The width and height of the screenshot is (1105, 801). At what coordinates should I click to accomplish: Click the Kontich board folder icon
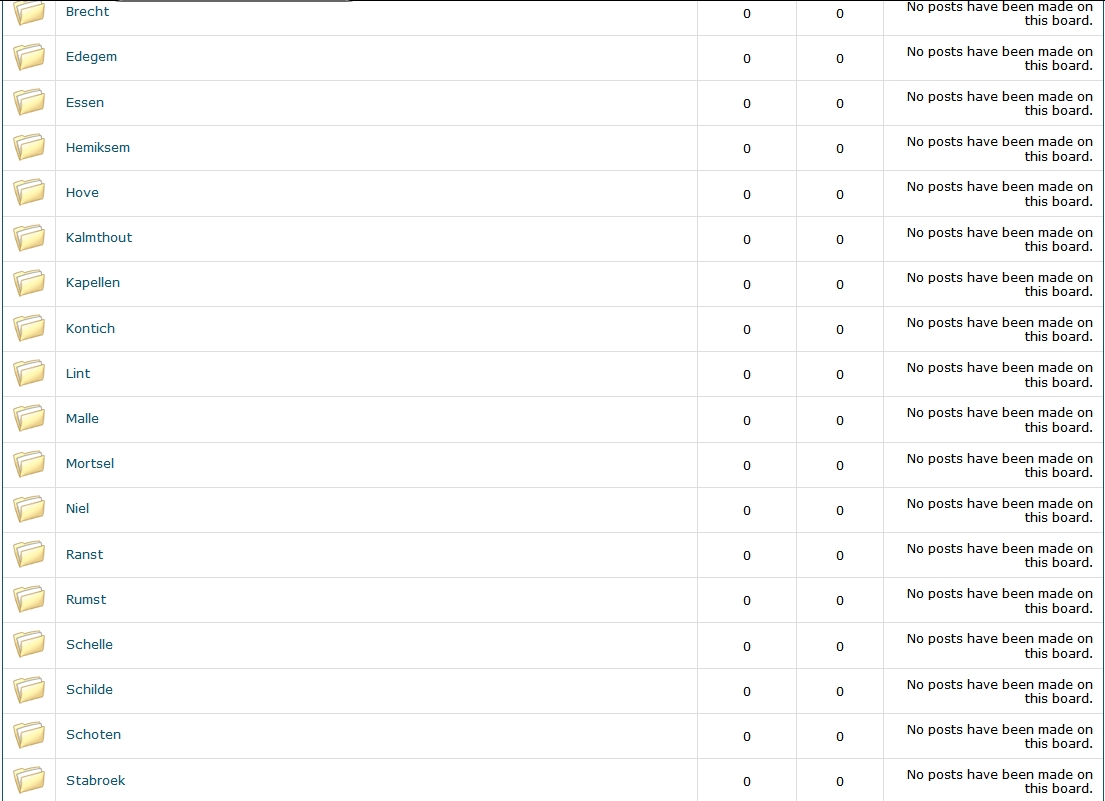click(x=30, y=328)
